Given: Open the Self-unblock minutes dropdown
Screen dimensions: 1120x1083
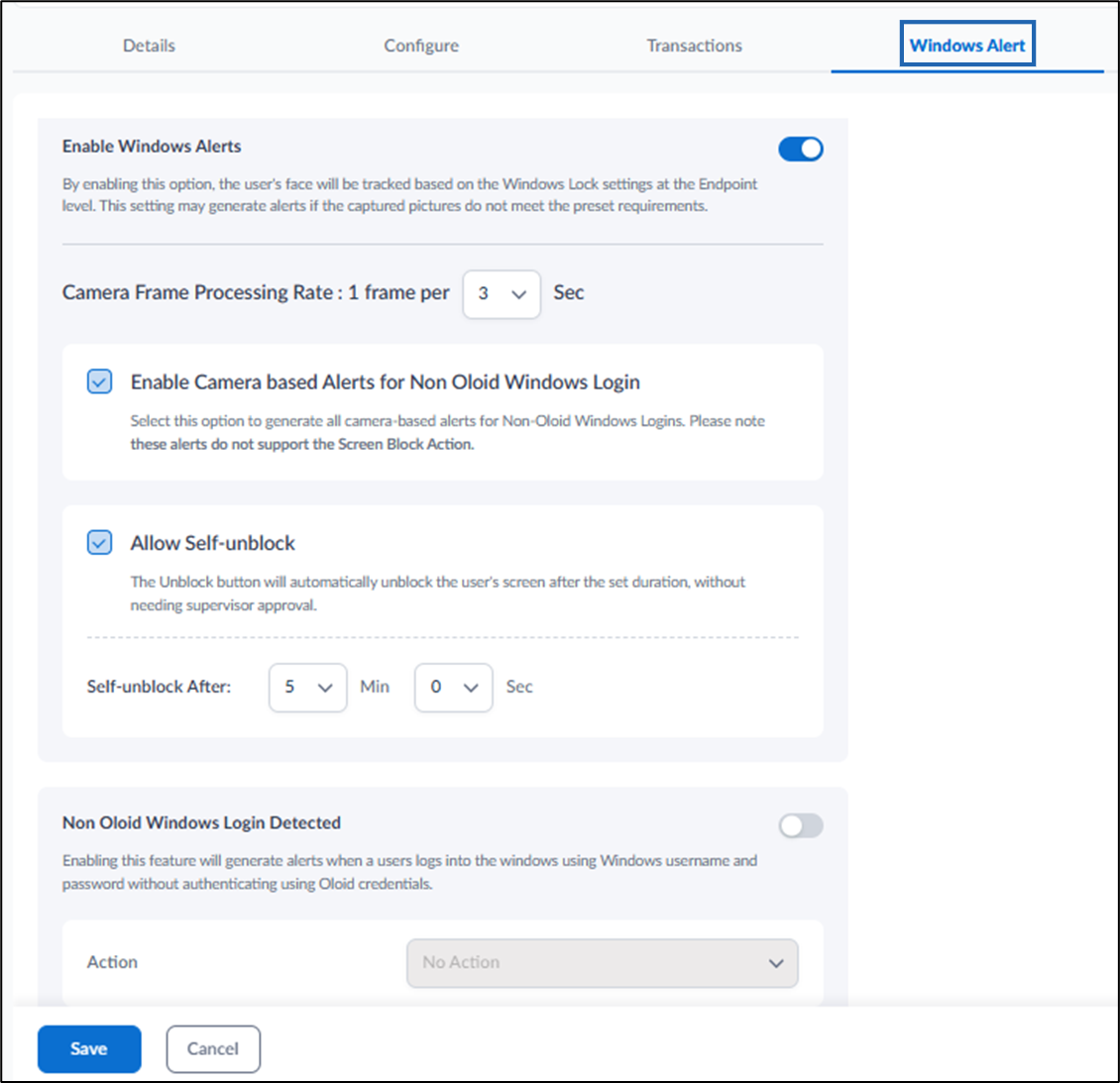Looking at the screenshot, I should [x=308, y=688].
